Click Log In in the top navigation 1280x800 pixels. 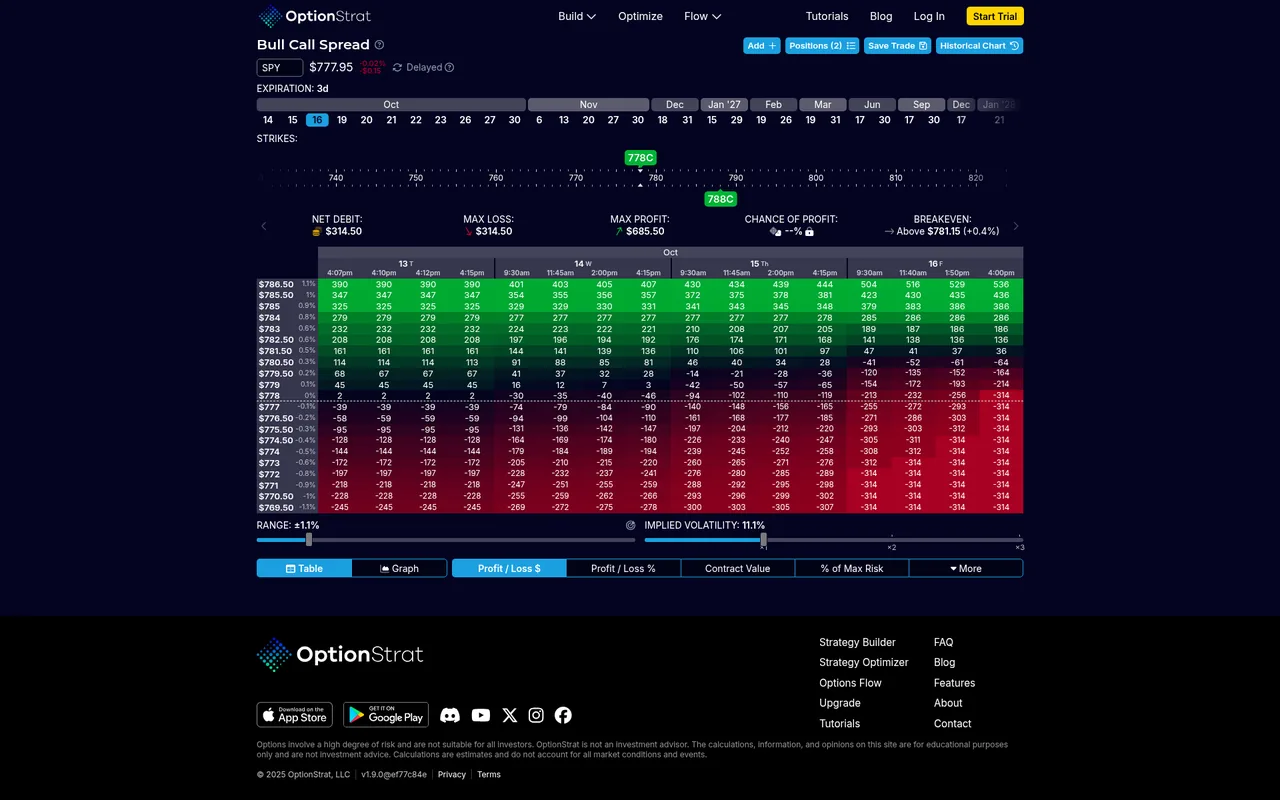[929, 16]
